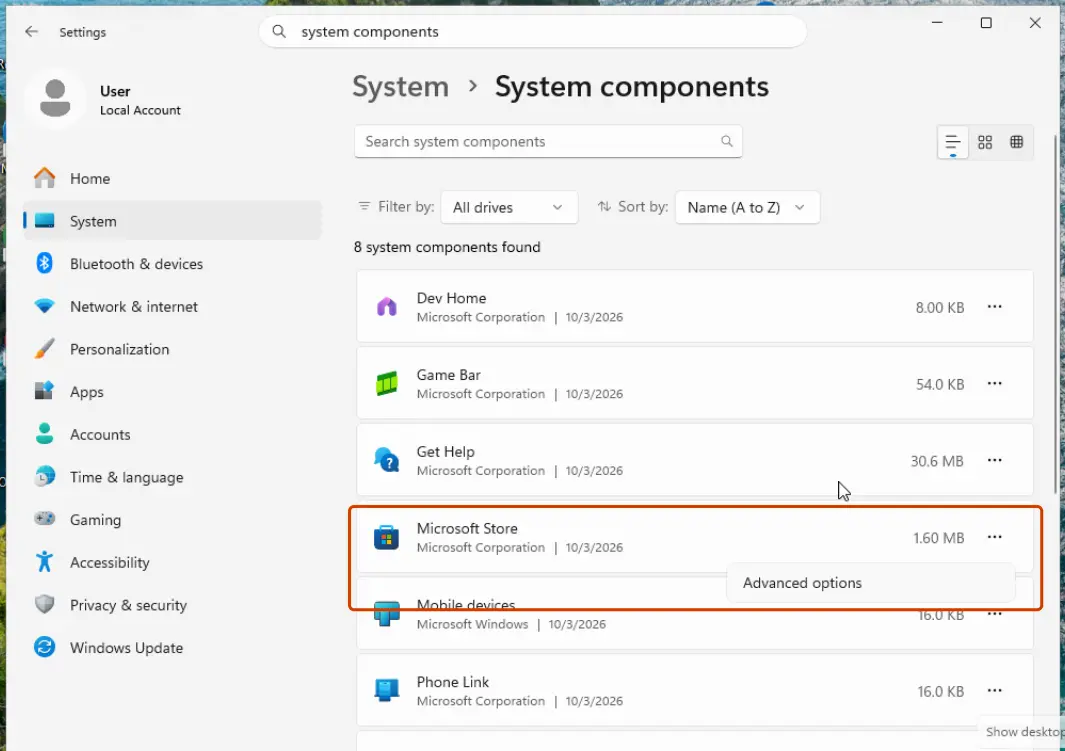Click the 54.0 KB size value
Image resolution: width=1065 pixels, height=751 pixels.
pyautogui.click(x=939, y=384)
